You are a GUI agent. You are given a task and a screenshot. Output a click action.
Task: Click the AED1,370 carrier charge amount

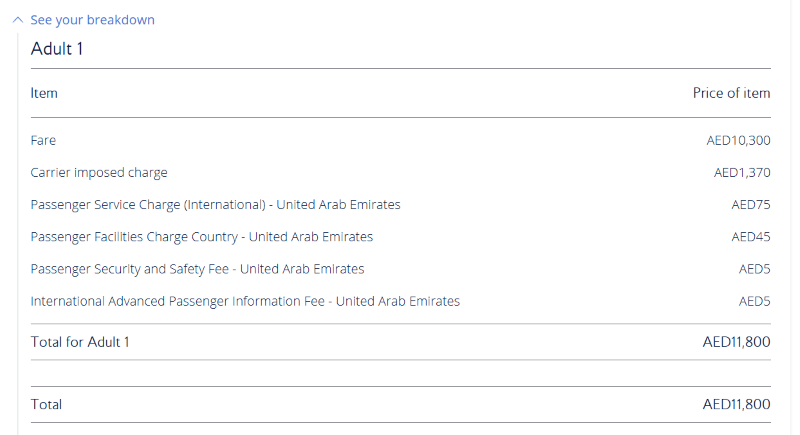742,173
